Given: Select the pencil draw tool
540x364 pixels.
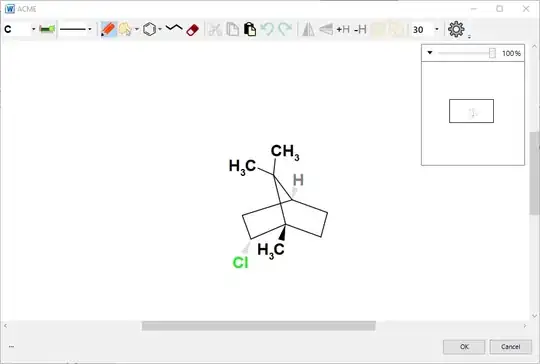Looking at the screenshot, I should coord(108,29).
